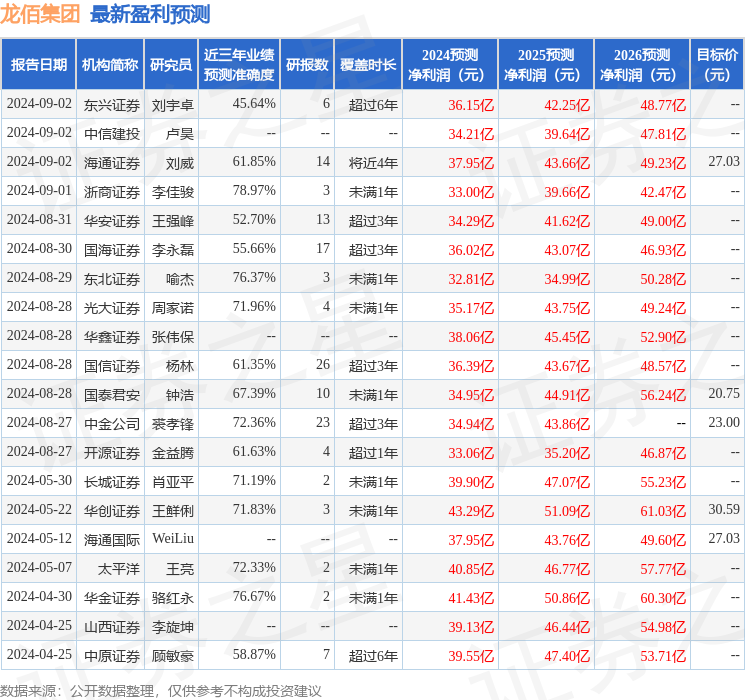This screenshot has height=700, width=745.
Task: Click the 49.00亿 forecast value
Action: click(663, 221)
